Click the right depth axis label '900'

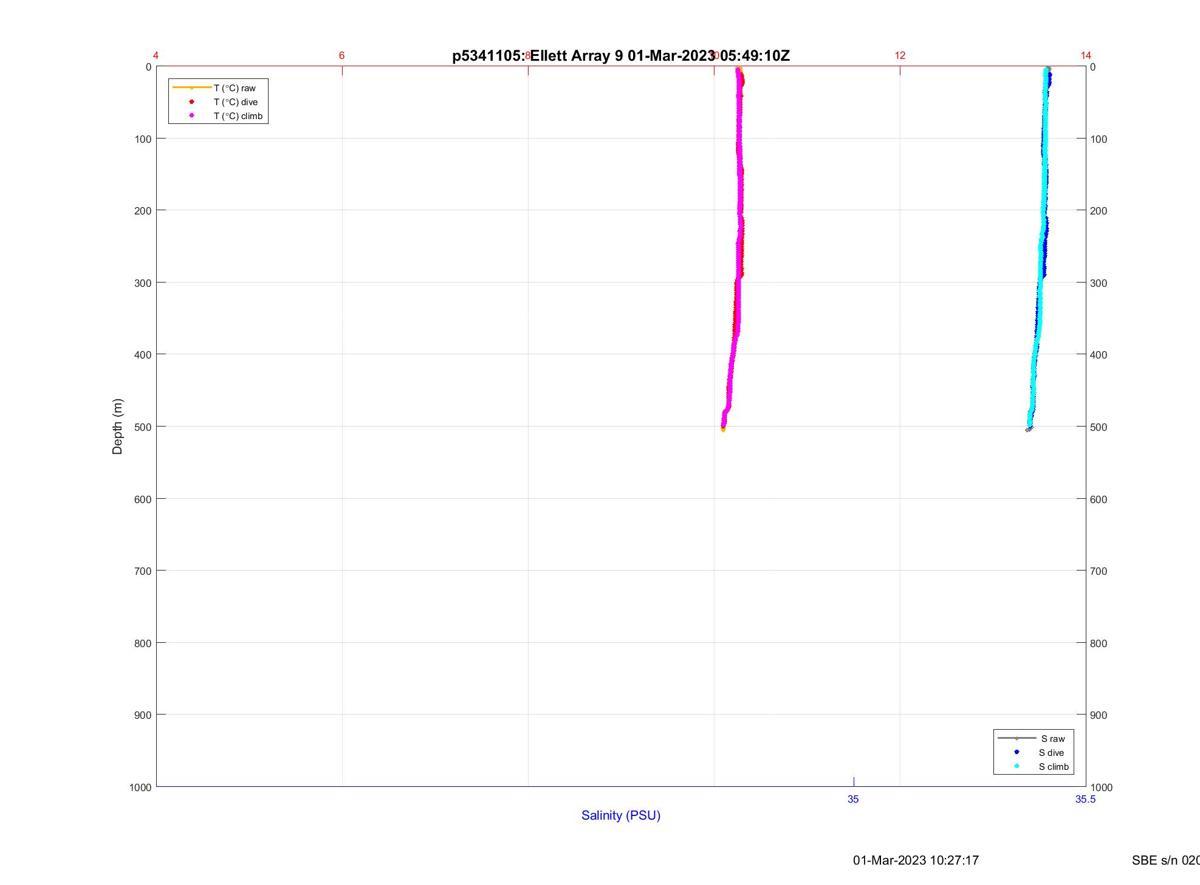1099,715
